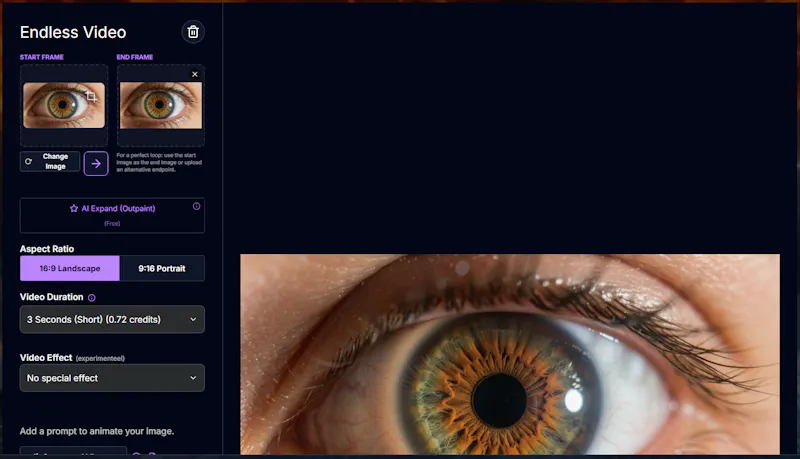Click the perfect loop hint text
Viewport: 800px width, 459px height.
(x=159, y=162)
